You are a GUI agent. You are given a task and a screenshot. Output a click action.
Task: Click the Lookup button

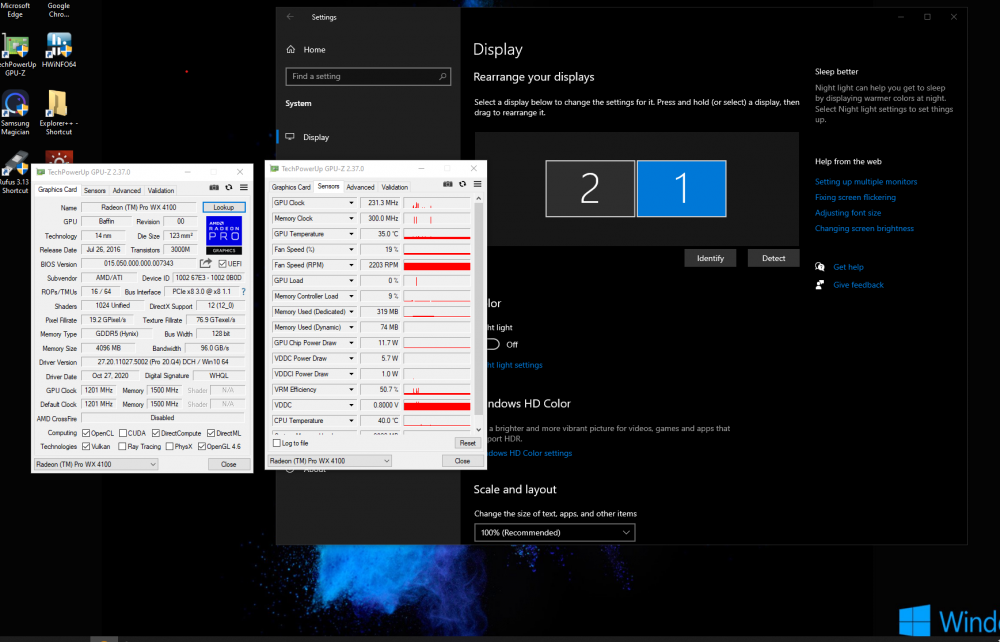(x=224, y=207)
